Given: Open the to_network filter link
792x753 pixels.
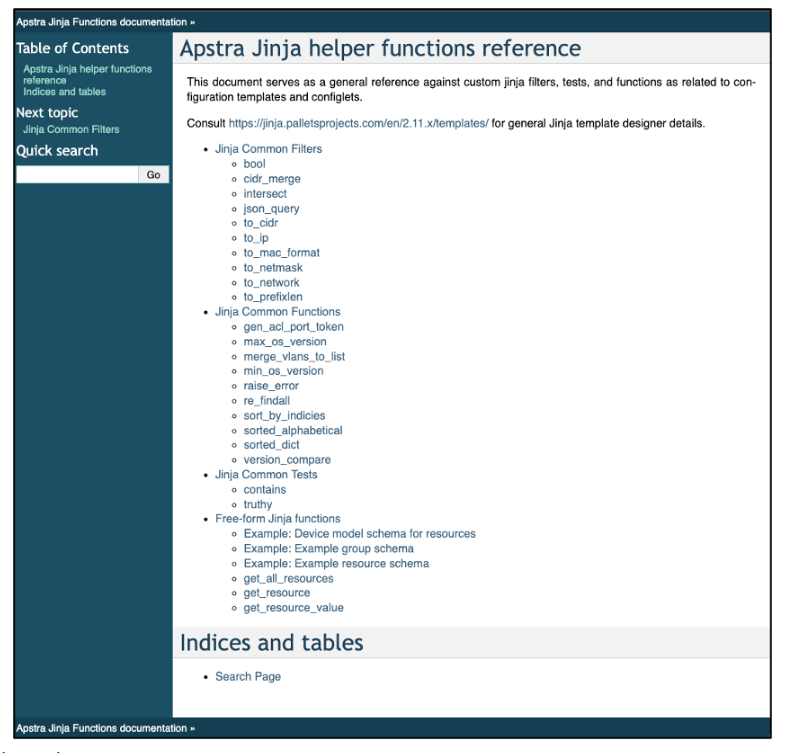Looking at the screenshot, I should pyautogui.click(x=271, y=283).
